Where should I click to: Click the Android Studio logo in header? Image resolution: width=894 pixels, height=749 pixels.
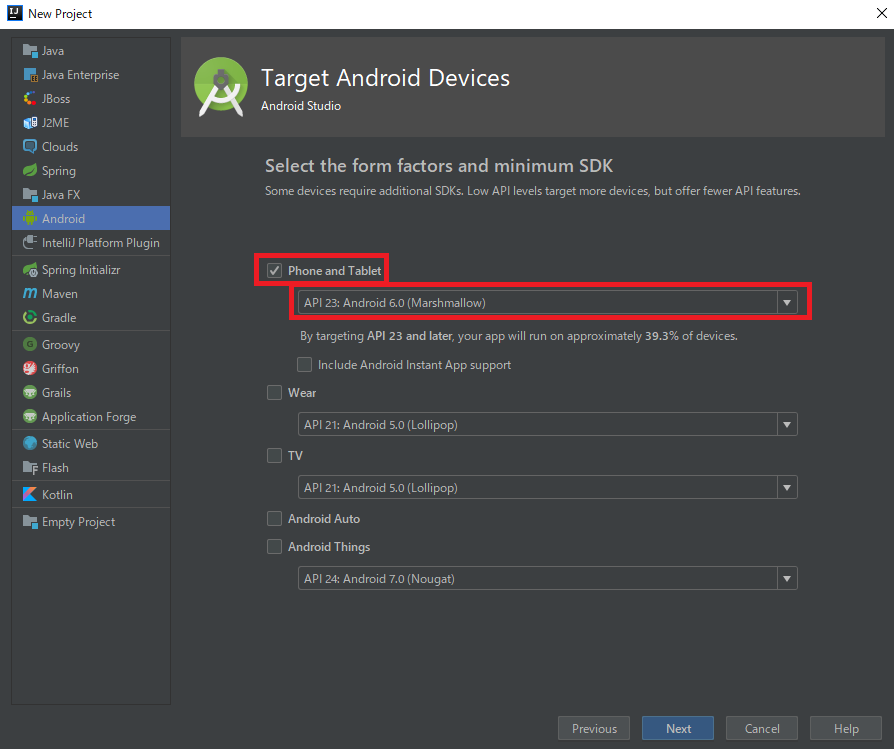point(221,87)
